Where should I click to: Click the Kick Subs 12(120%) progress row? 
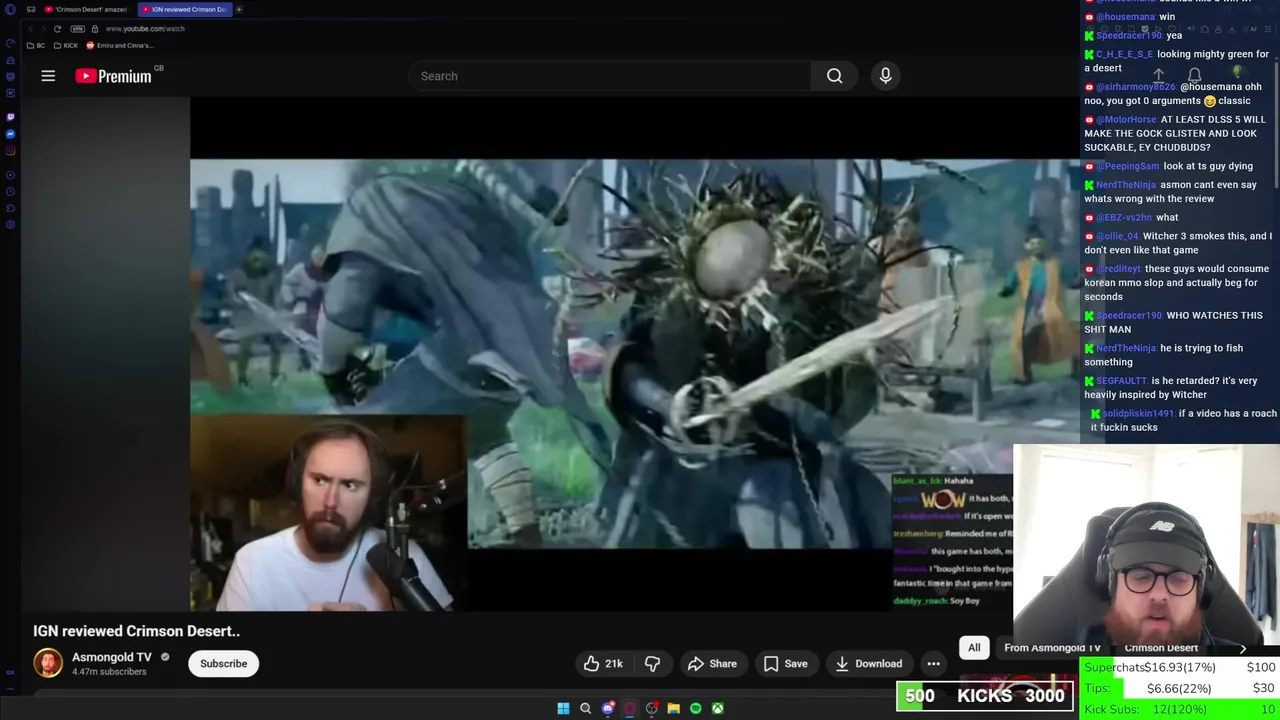pyautogui.click(x=1180, y=709)
